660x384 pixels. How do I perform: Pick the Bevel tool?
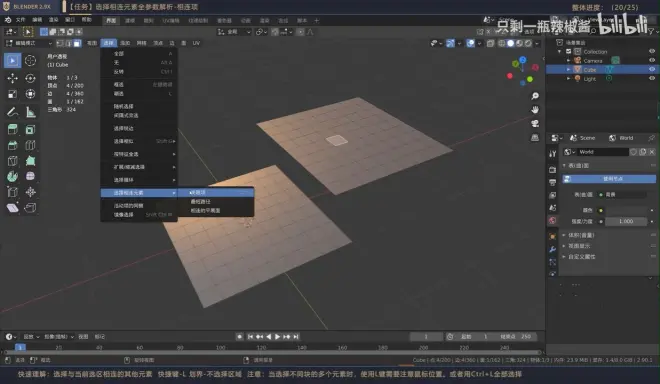pos(13,145)
